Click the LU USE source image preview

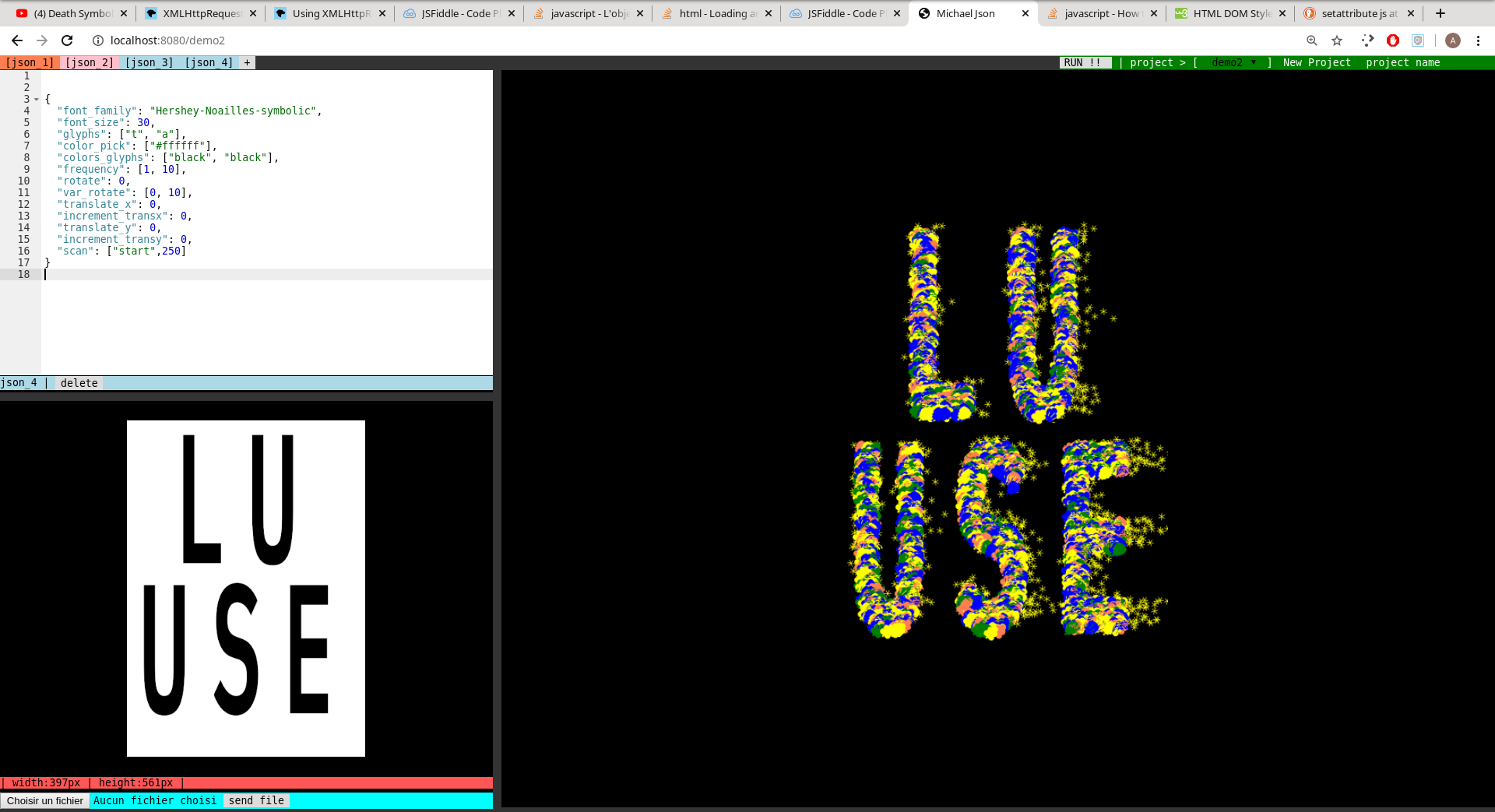(x=245, y=588)
